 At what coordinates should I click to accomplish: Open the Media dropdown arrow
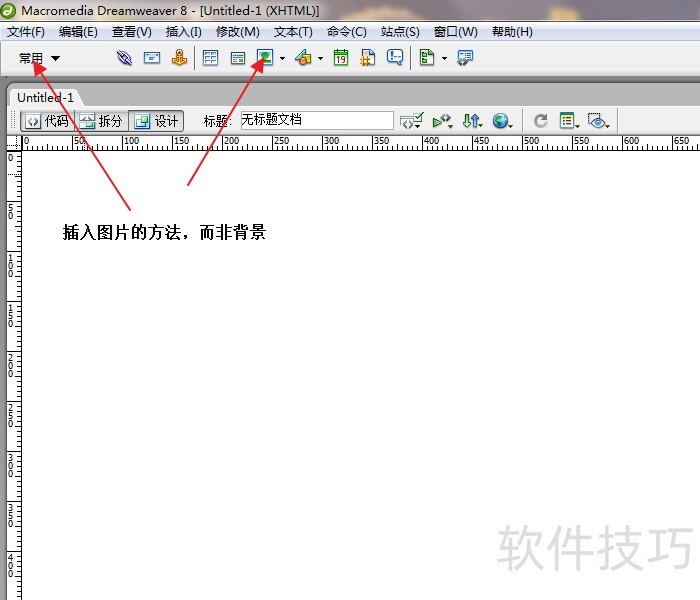[321, 58]
